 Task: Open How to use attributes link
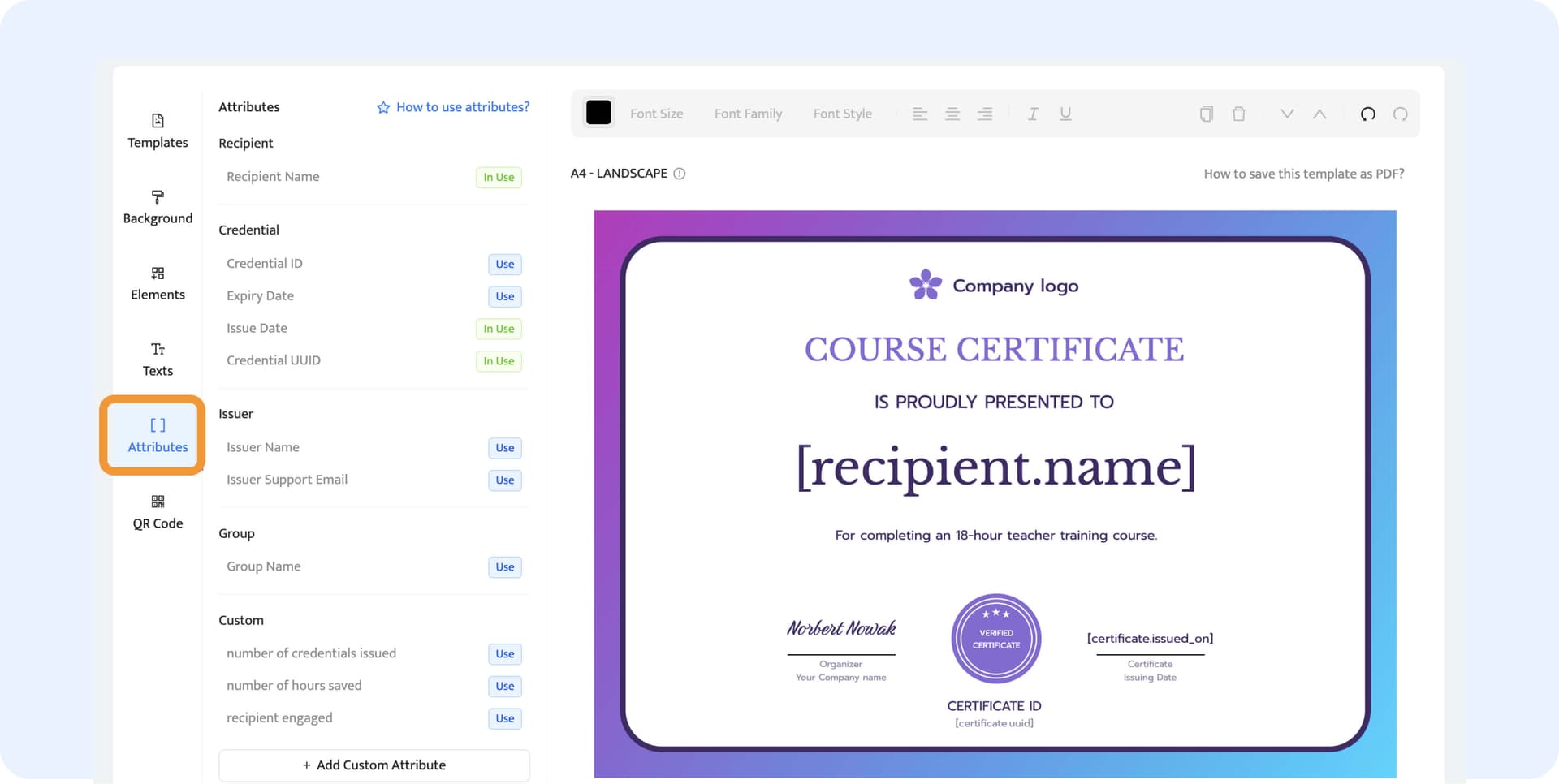click(453, 107)
